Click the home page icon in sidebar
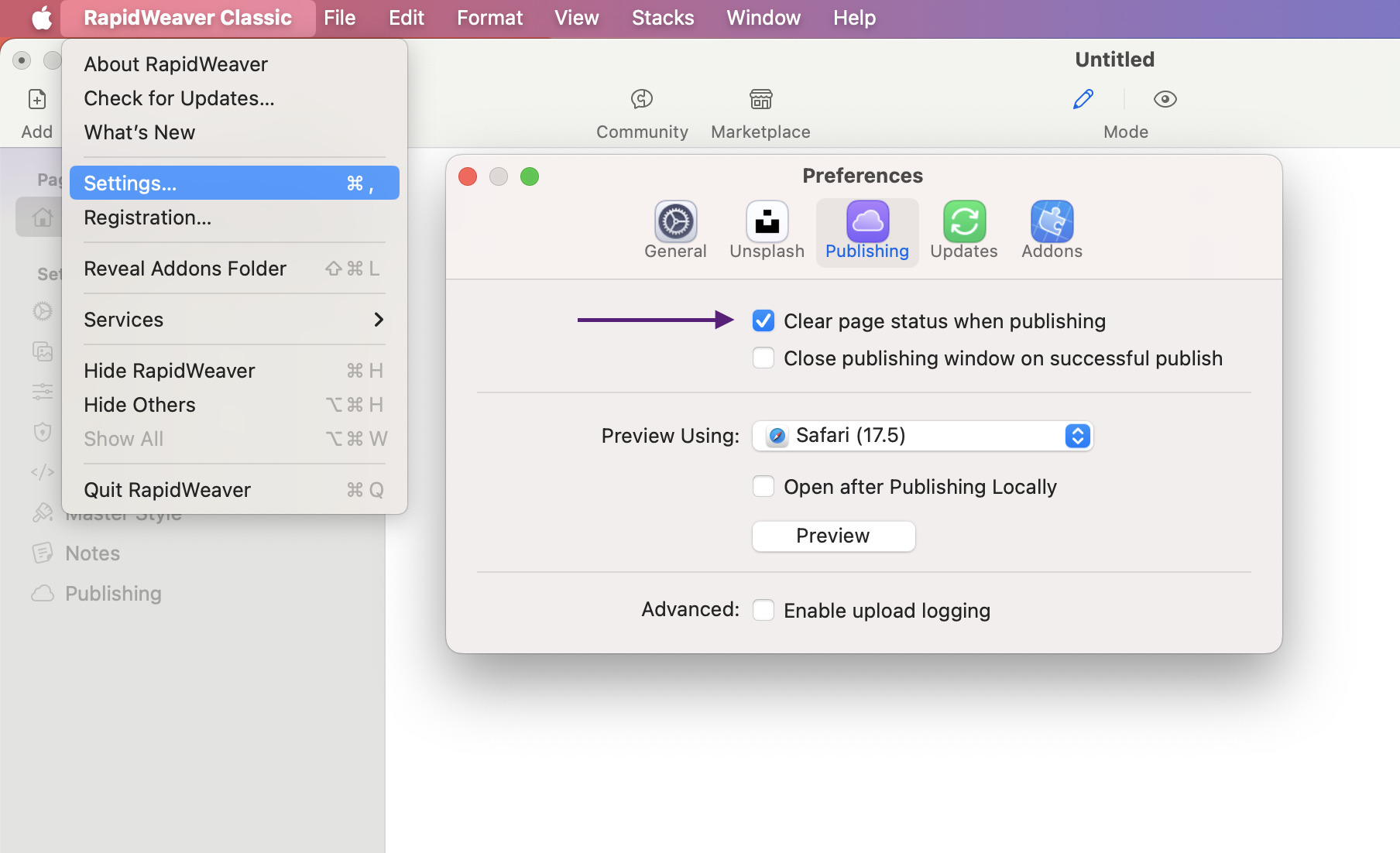Screen dimensions: 1400x853 click(x=43, y=218)
